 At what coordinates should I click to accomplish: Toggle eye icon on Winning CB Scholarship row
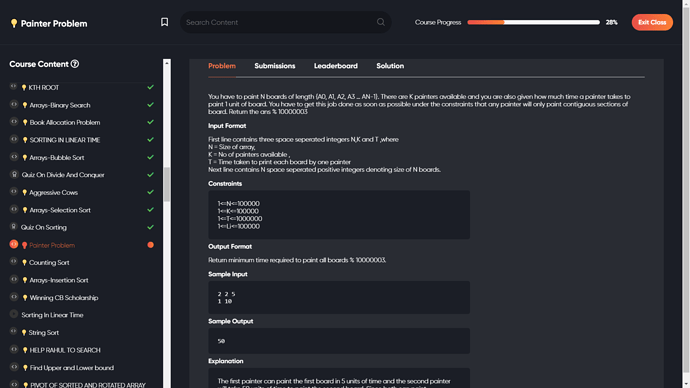point(14,296)
